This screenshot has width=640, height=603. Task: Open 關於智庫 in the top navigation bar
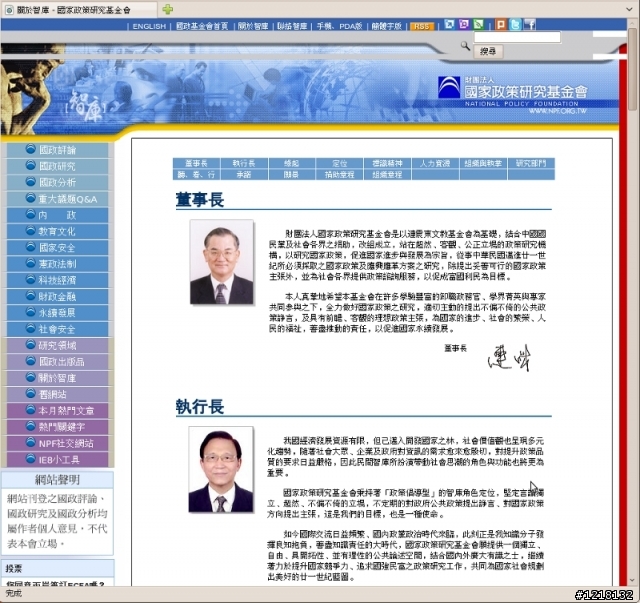point(253,26)
